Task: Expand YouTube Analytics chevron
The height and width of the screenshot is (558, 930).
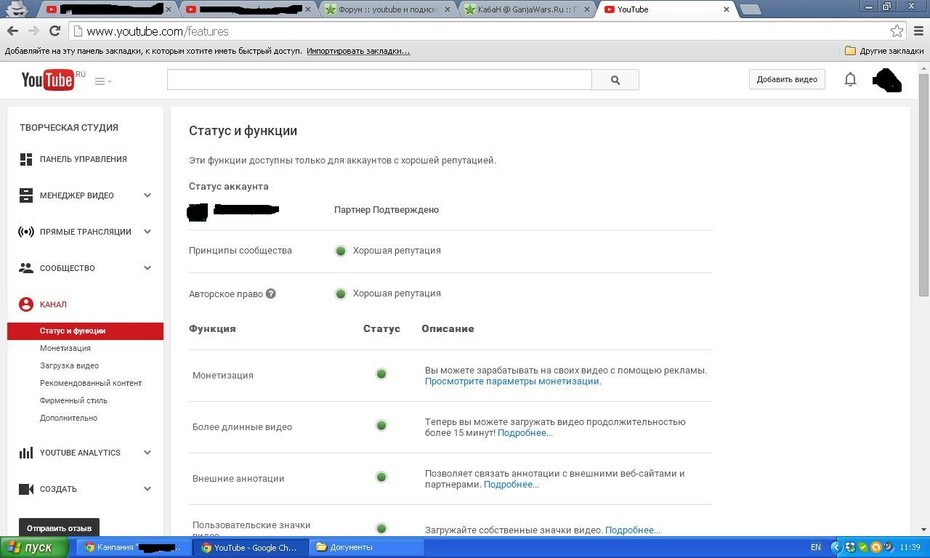Action: pyautogui.click(x=147, y=452)
